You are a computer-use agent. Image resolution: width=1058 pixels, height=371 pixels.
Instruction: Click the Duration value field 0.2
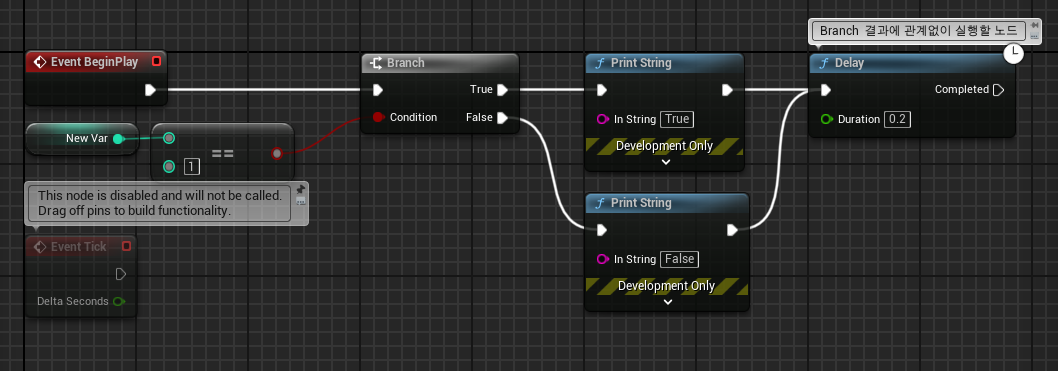(897, 119)
